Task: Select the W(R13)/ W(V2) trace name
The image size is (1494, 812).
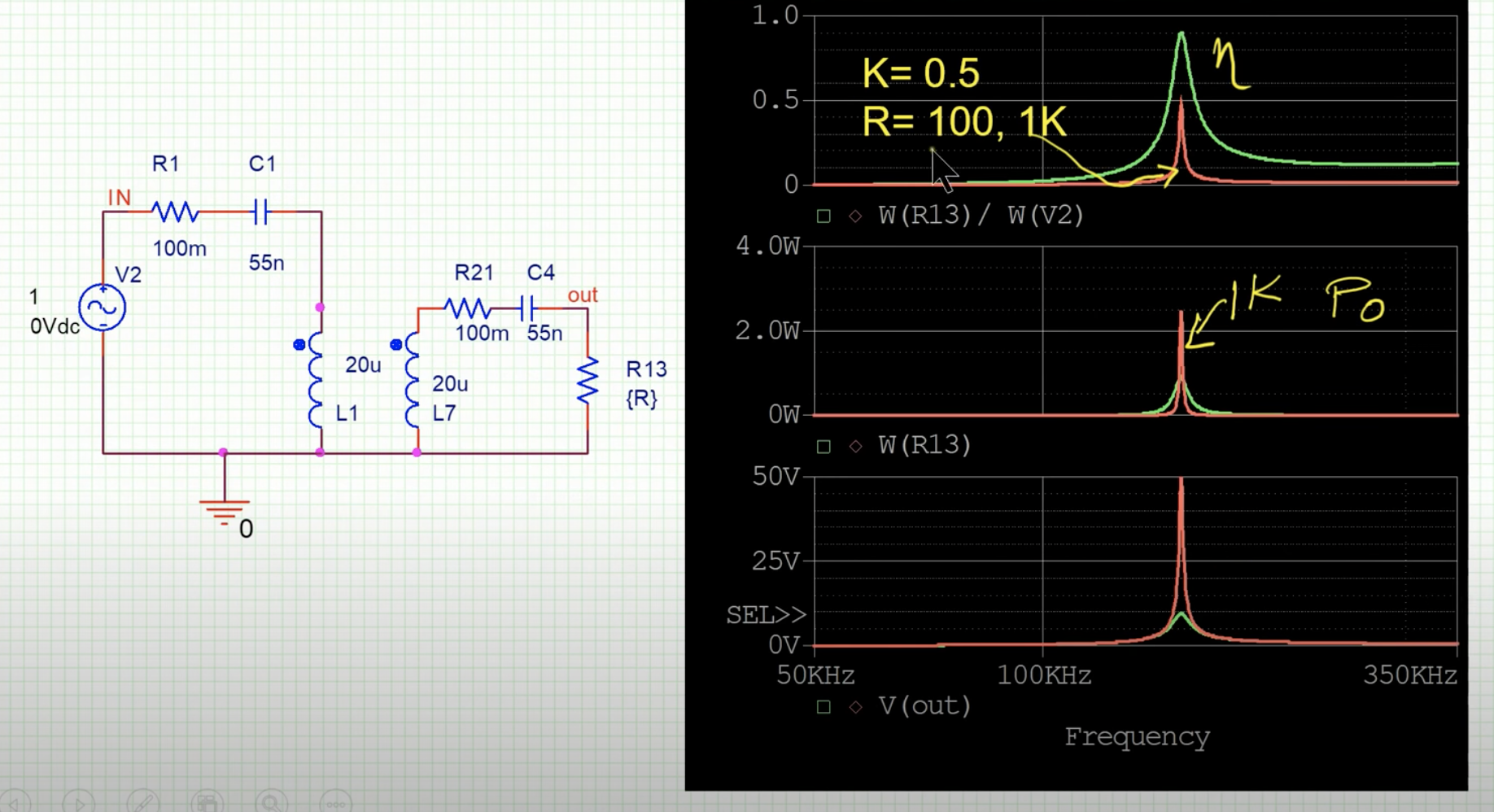Action: [981, 216]
